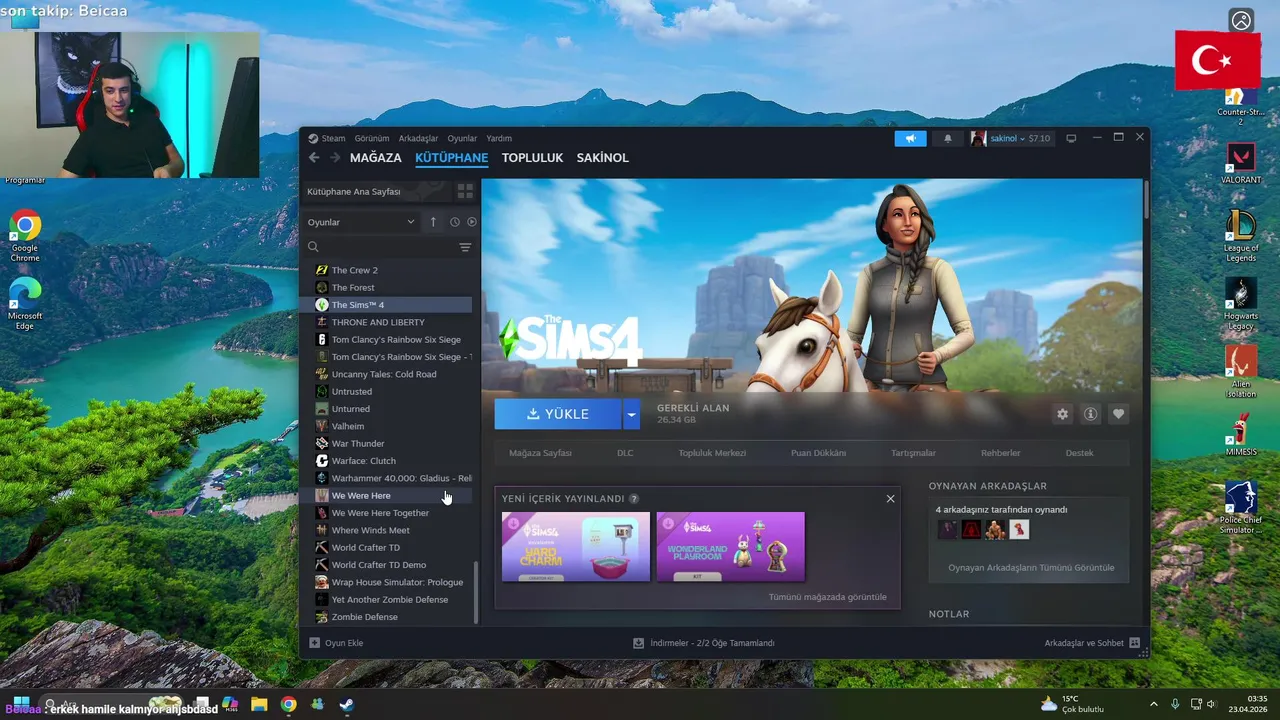Go to the TOPLULUK tab

point(532,158)
